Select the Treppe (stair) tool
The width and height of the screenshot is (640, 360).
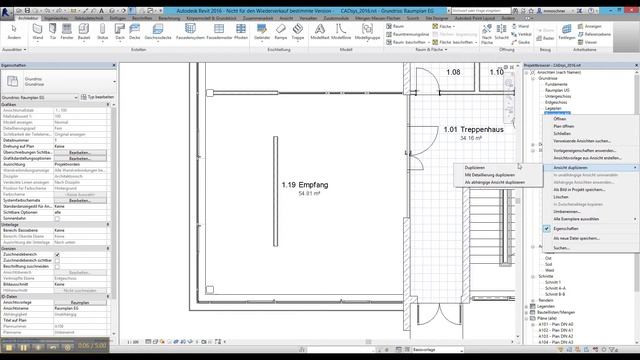coord(298,31)
